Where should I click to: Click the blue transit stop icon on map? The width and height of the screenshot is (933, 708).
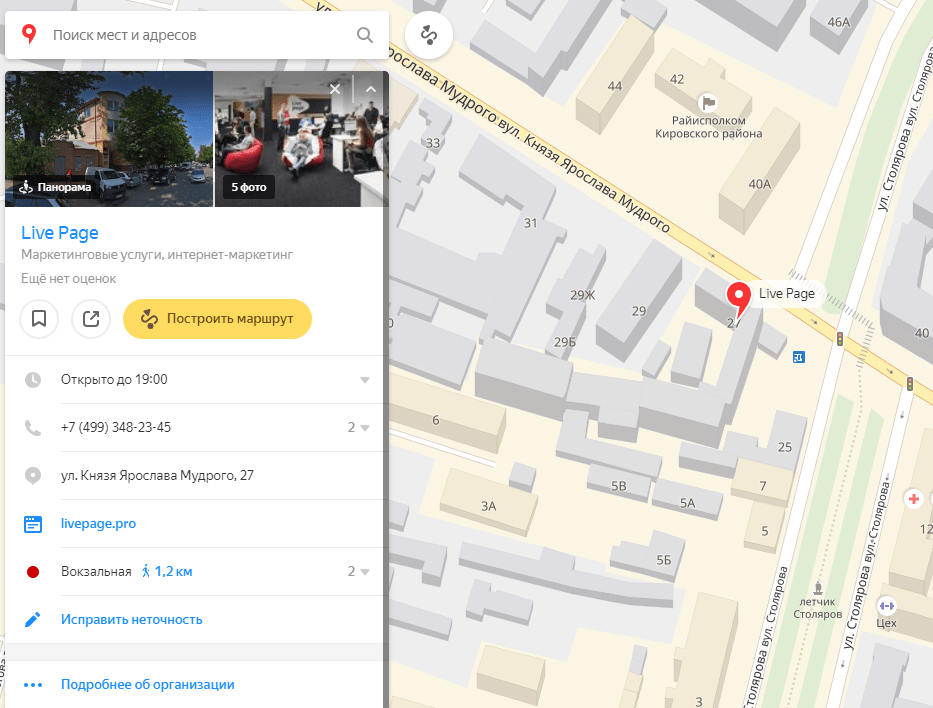click(799, 357)
